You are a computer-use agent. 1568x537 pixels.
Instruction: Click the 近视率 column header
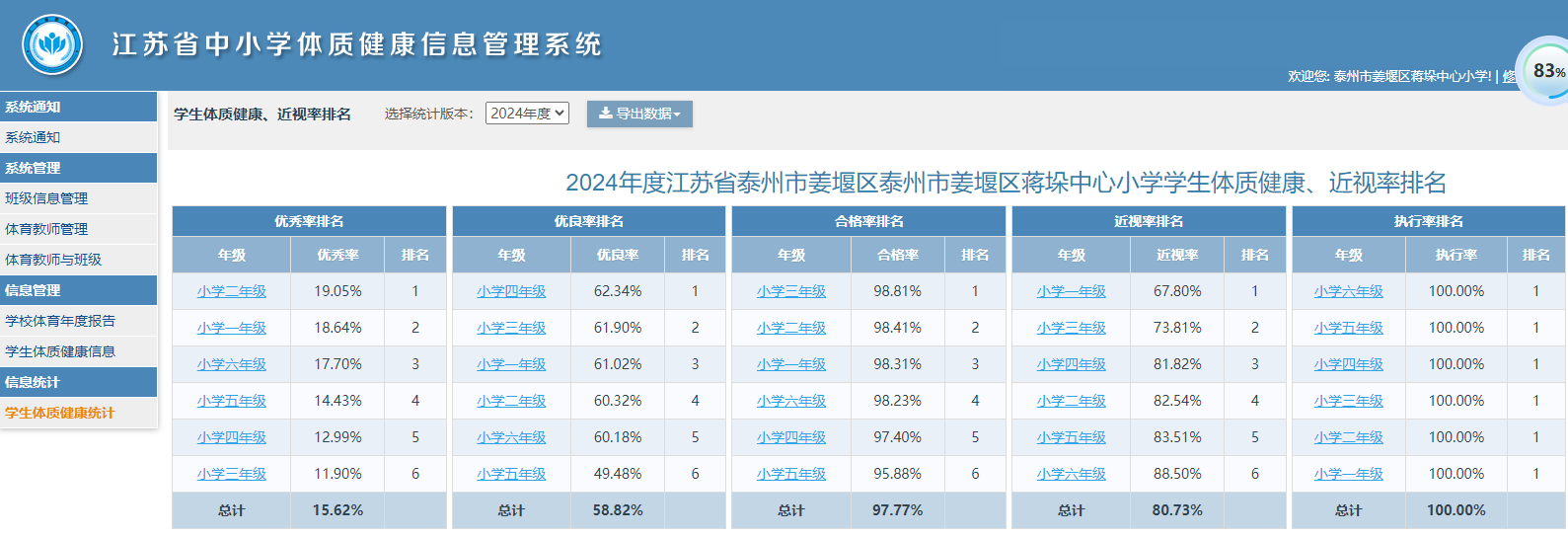1177,255
